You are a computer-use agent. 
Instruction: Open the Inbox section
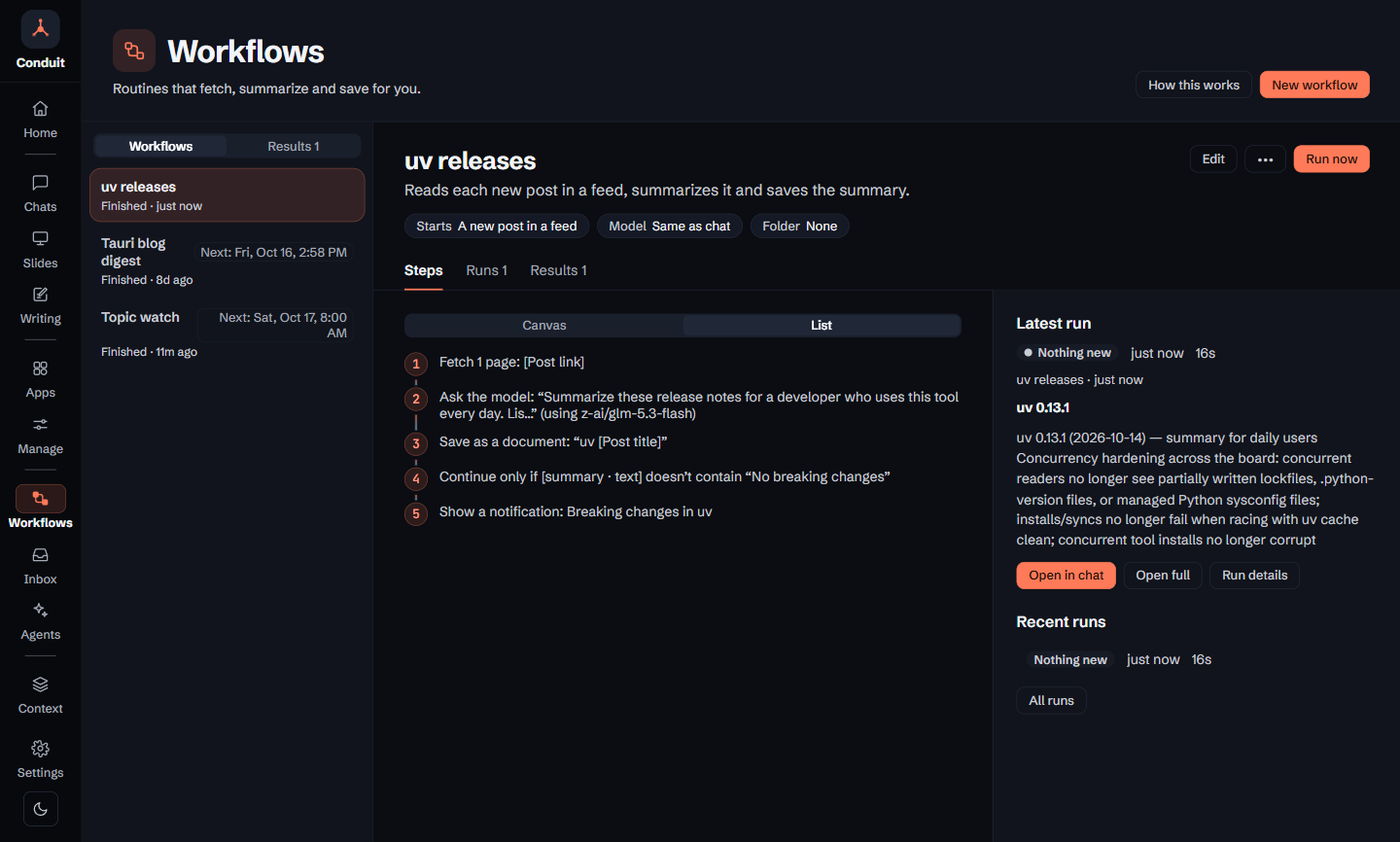(x=40, y=567)
